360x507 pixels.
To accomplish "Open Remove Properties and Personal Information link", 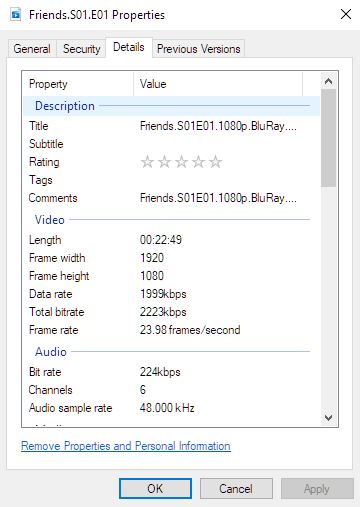I will click(x=126, y=446).
